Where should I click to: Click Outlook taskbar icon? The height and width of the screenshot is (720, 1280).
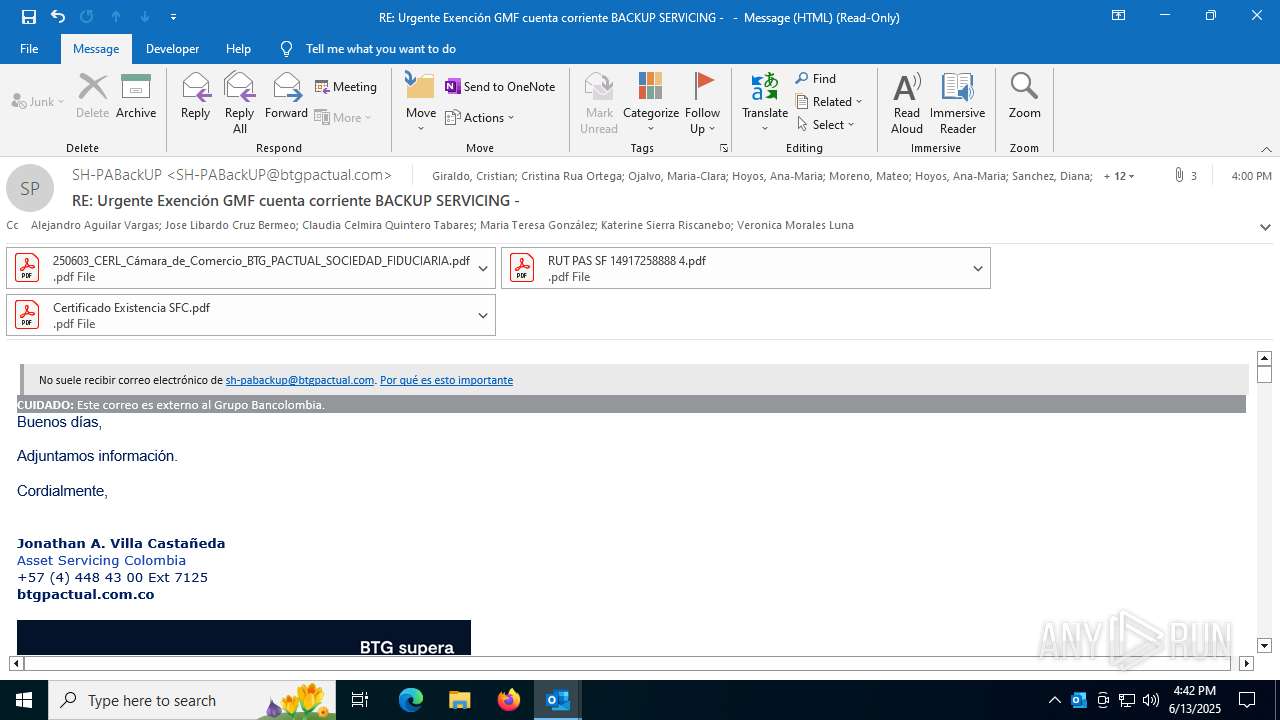558,700
